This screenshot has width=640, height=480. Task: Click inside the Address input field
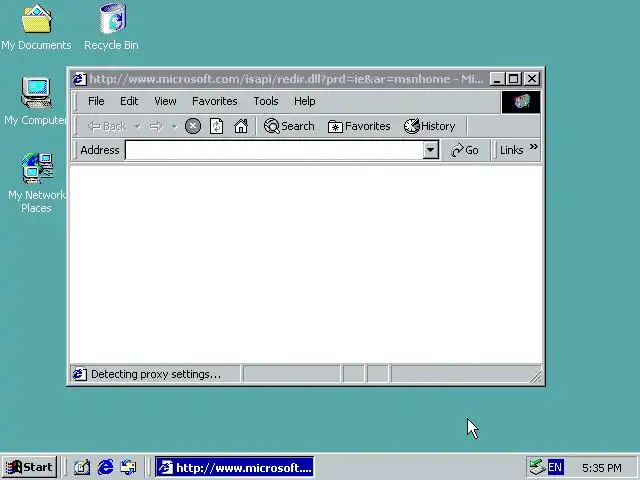tap(274, 150)
